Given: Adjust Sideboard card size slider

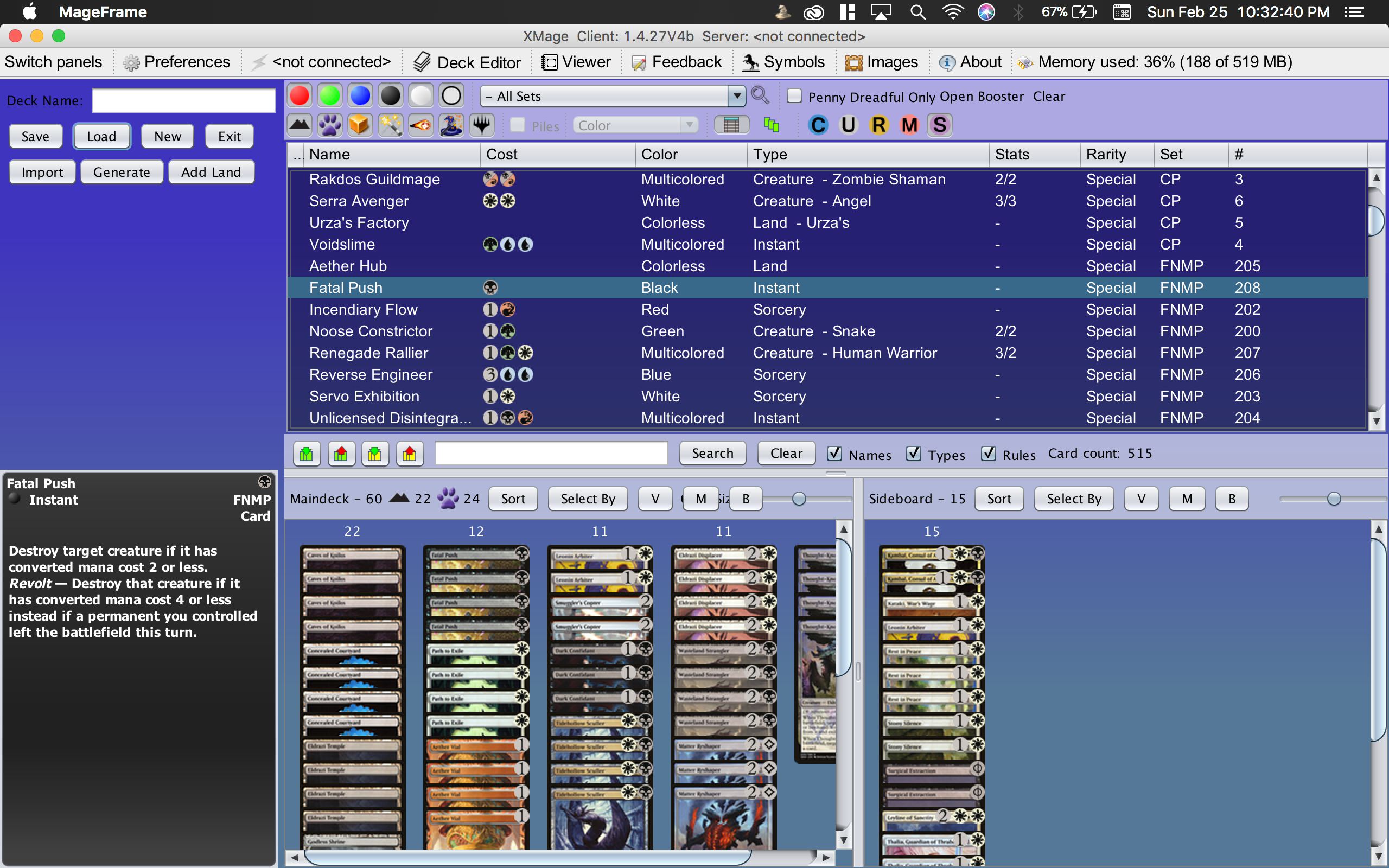Looking at the screenshot, I should coord(1334,499).
